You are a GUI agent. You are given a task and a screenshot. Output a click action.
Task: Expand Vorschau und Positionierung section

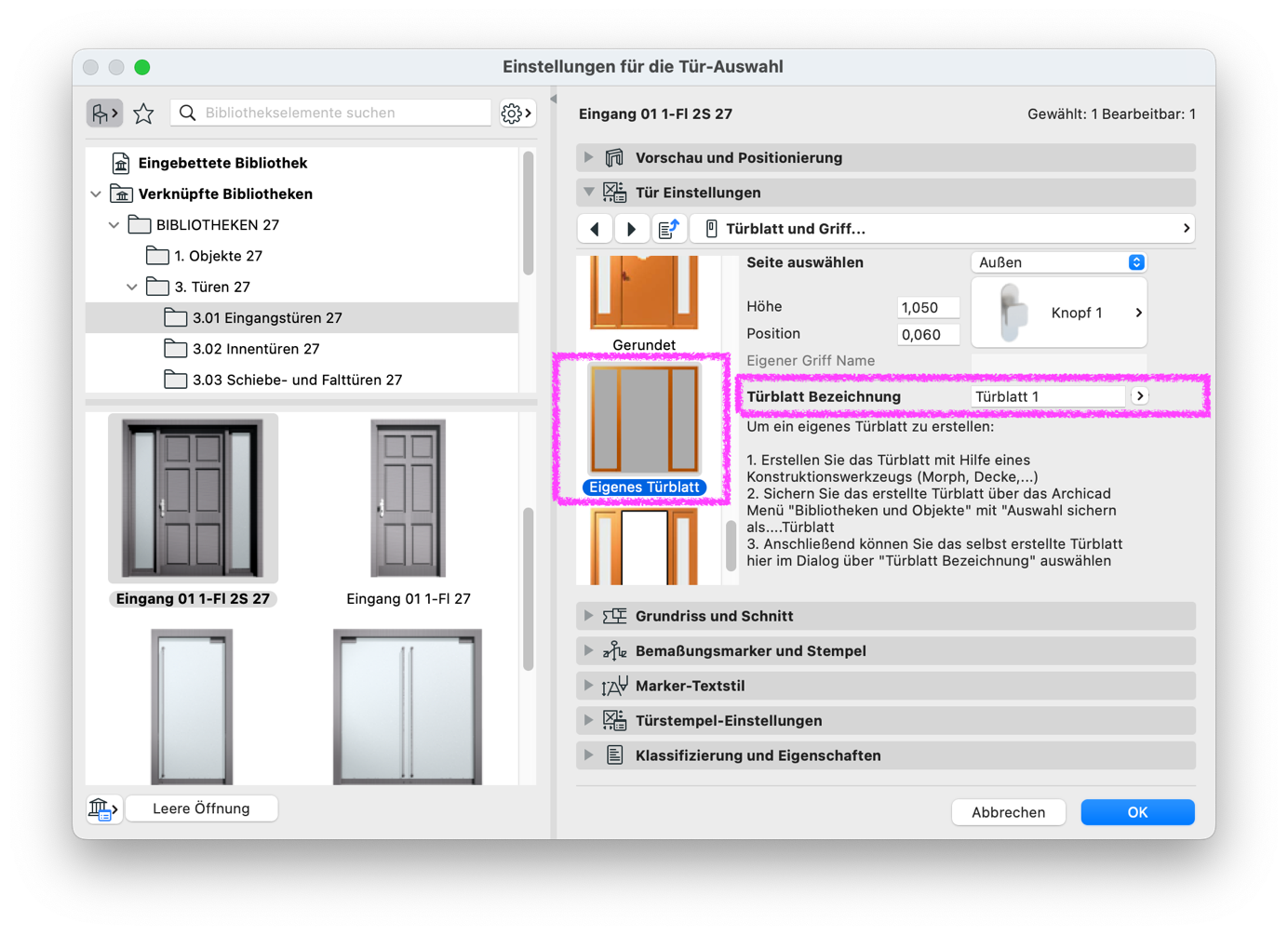(x=588, y=158)
